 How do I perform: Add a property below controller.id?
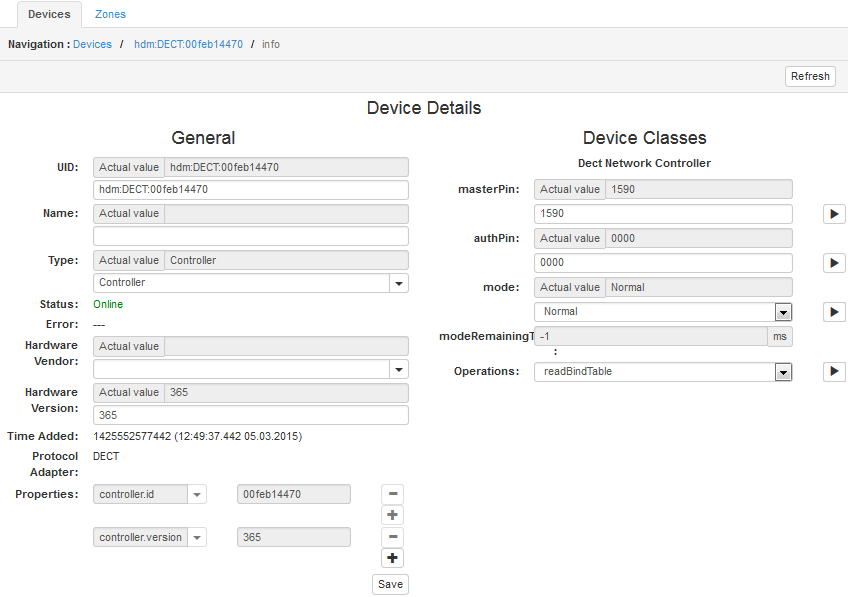(392, 514)
